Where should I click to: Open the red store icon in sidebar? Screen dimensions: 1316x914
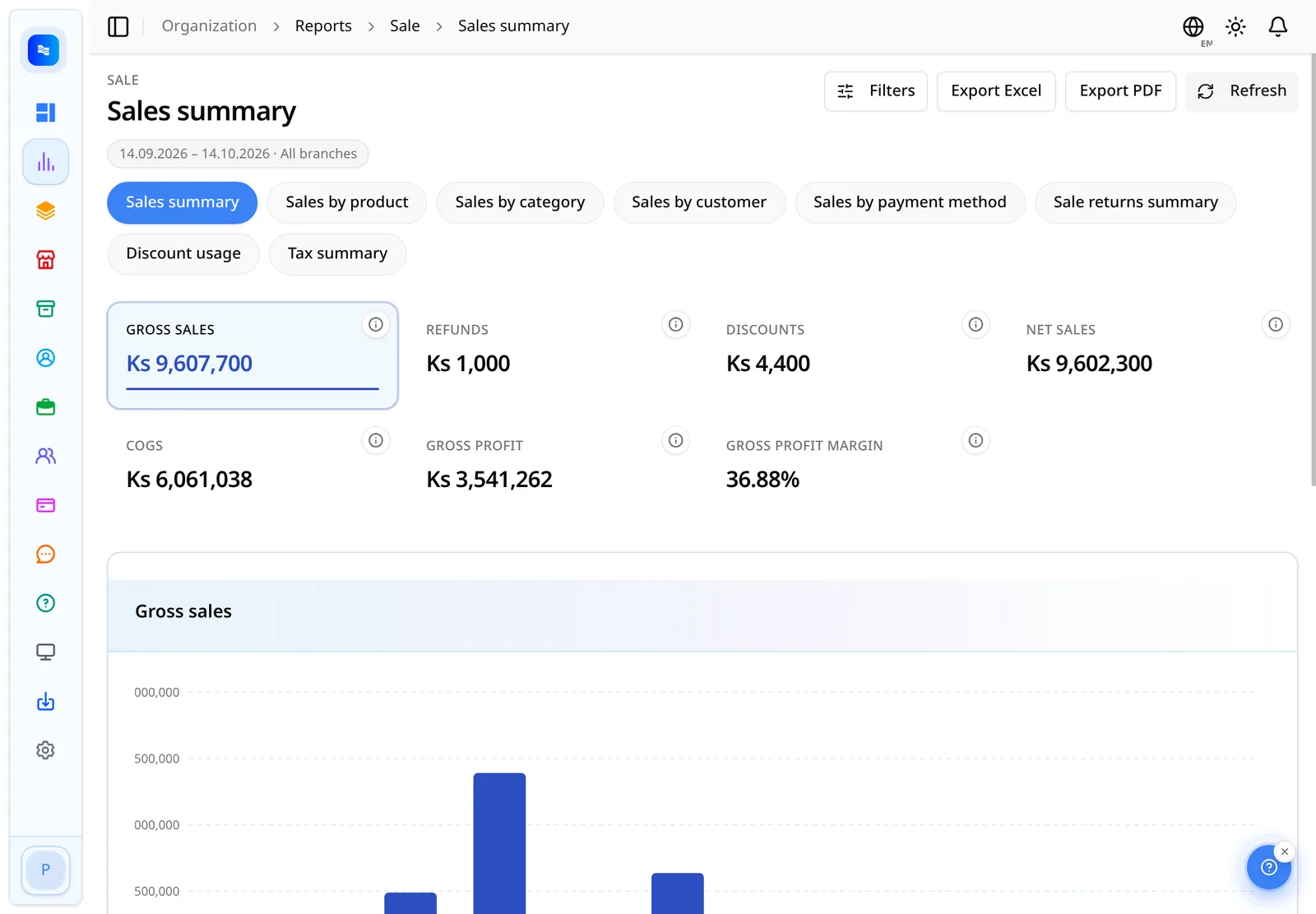click(x=46, y=260)
